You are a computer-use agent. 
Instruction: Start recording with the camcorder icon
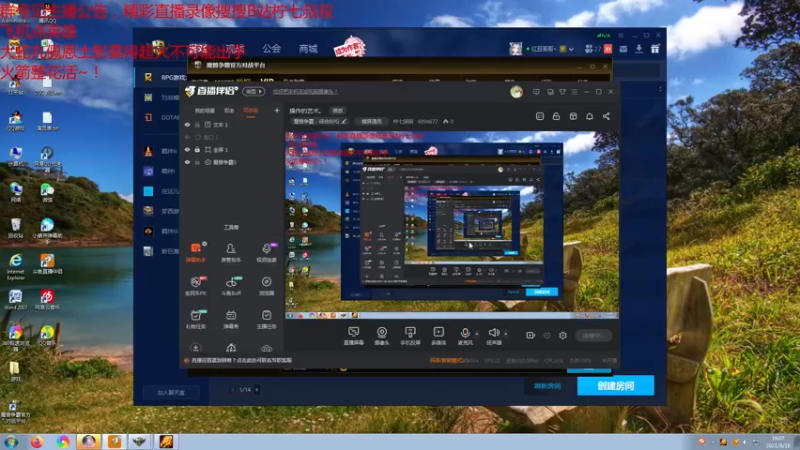tap(531, 335)
